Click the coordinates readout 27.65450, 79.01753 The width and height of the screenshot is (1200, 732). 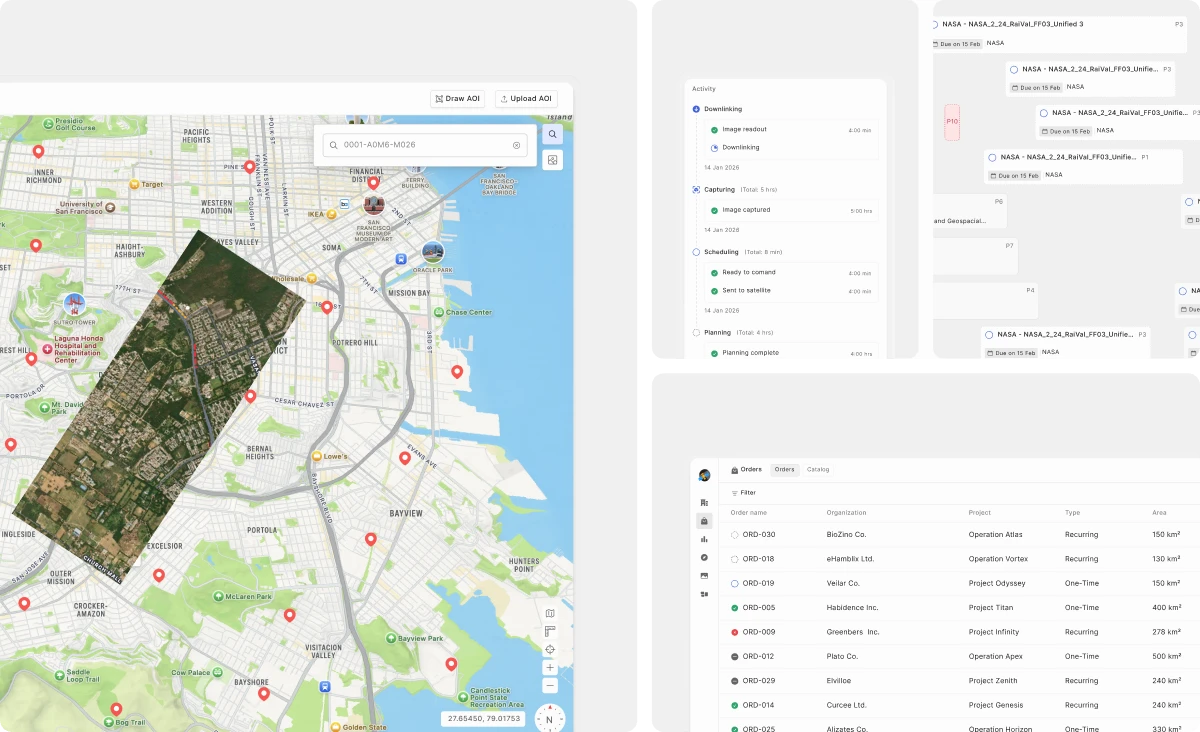click(483, 718)
